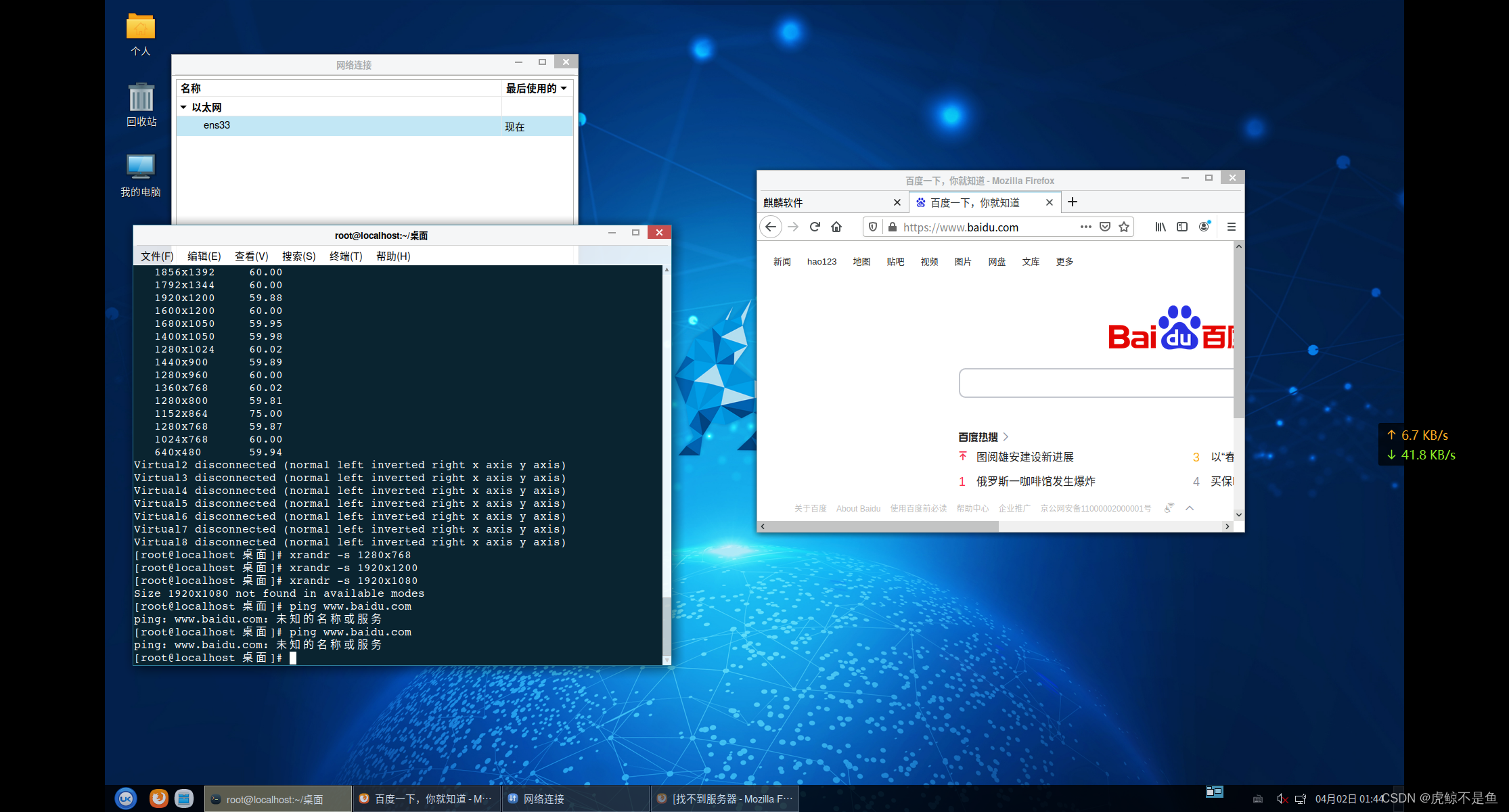The width and height of the screenshot is (1509, 812).
Task: Open Baidu 贴吧 link
Action: point(895,262)
